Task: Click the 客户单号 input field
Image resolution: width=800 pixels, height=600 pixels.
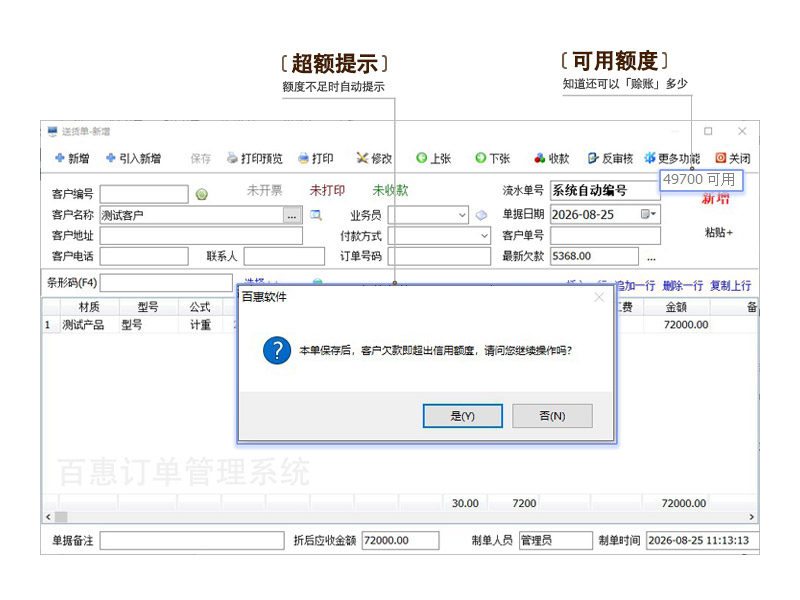Action: (x=606, y=236)
